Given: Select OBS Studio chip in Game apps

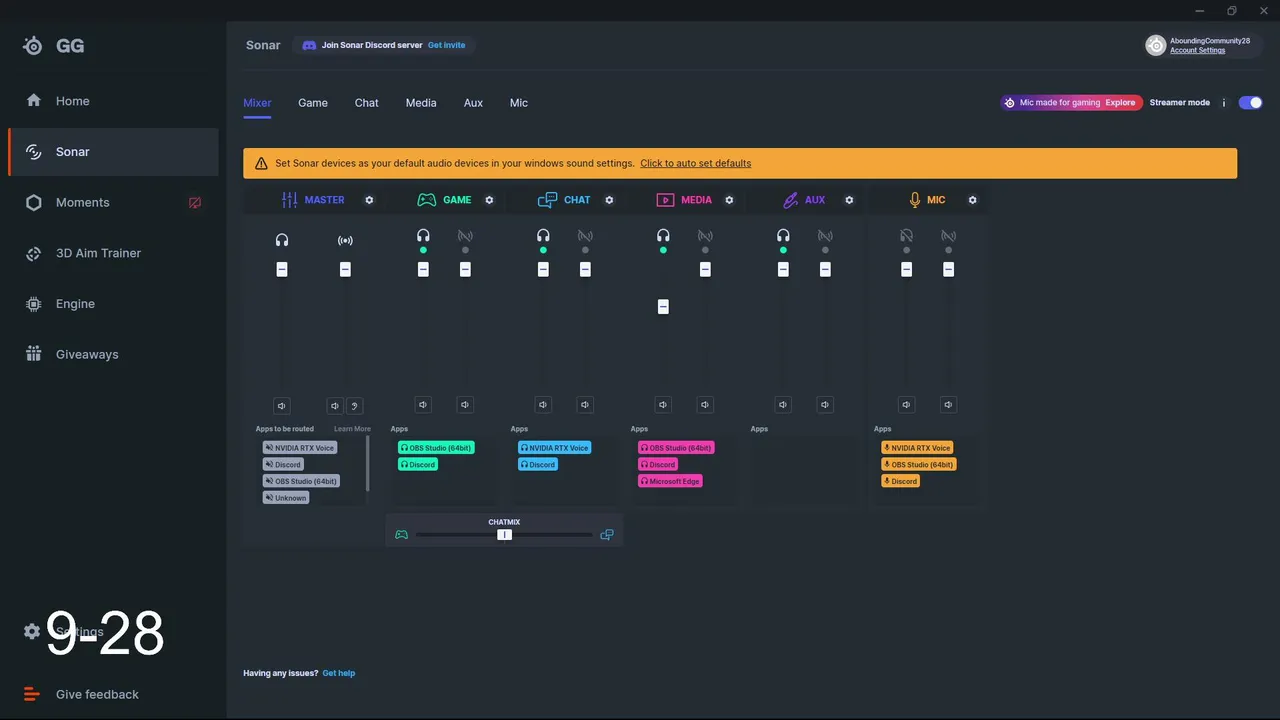Looking at the screenshot, I should coord(436,448).
